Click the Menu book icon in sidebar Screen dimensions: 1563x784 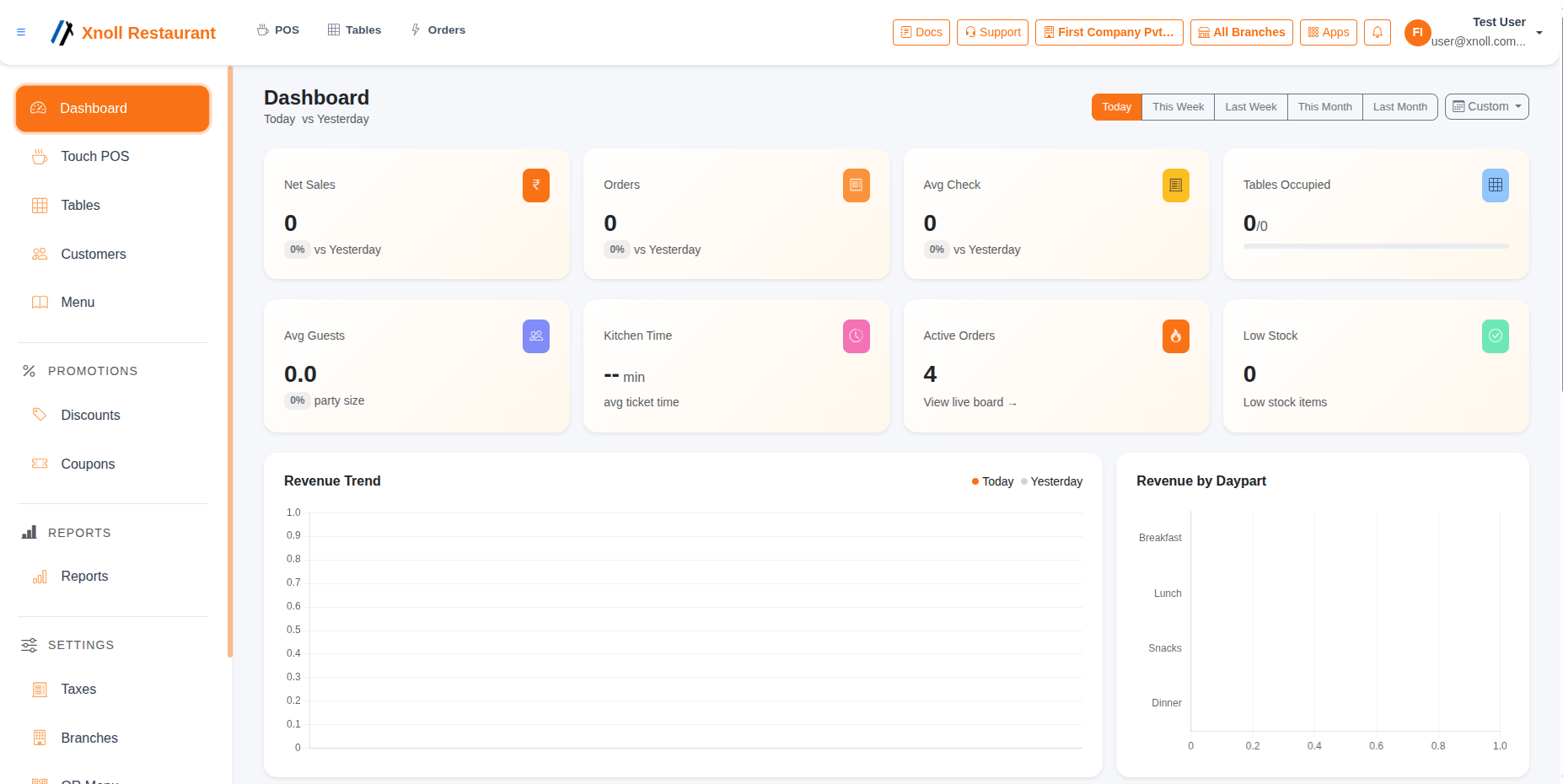(x=40, y=303)
